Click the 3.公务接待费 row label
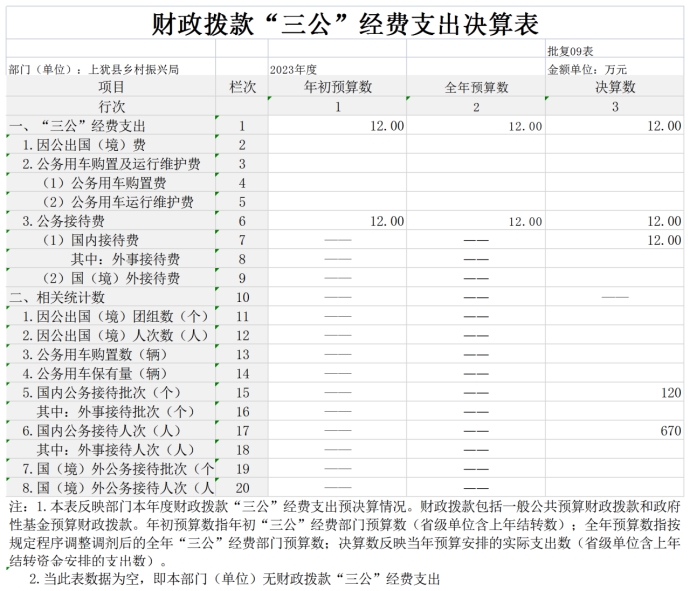 (x=64, y=221)
